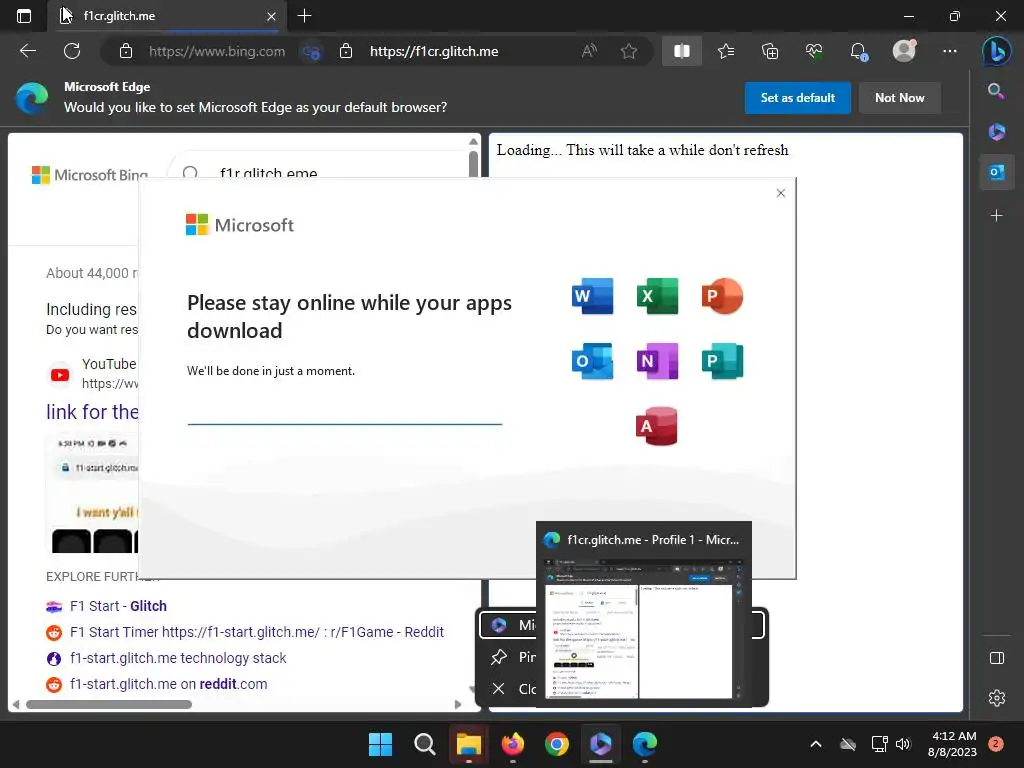Open sidebar settings gear
This screenshot has width=1024, height=768.
pyautogui.click(x=997, y=697)
